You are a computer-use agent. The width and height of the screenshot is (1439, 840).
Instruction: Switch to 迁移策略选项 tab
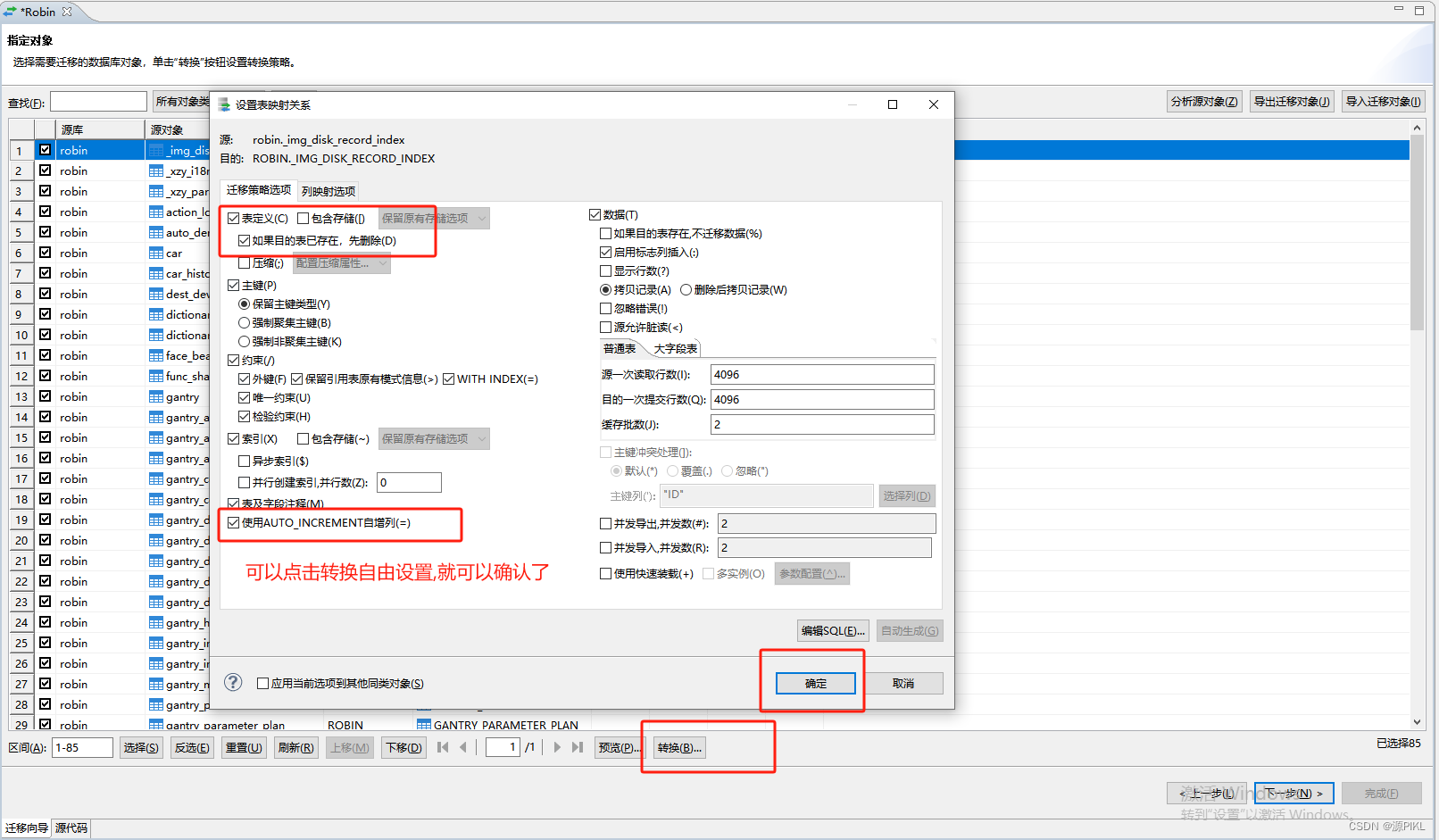259,190
